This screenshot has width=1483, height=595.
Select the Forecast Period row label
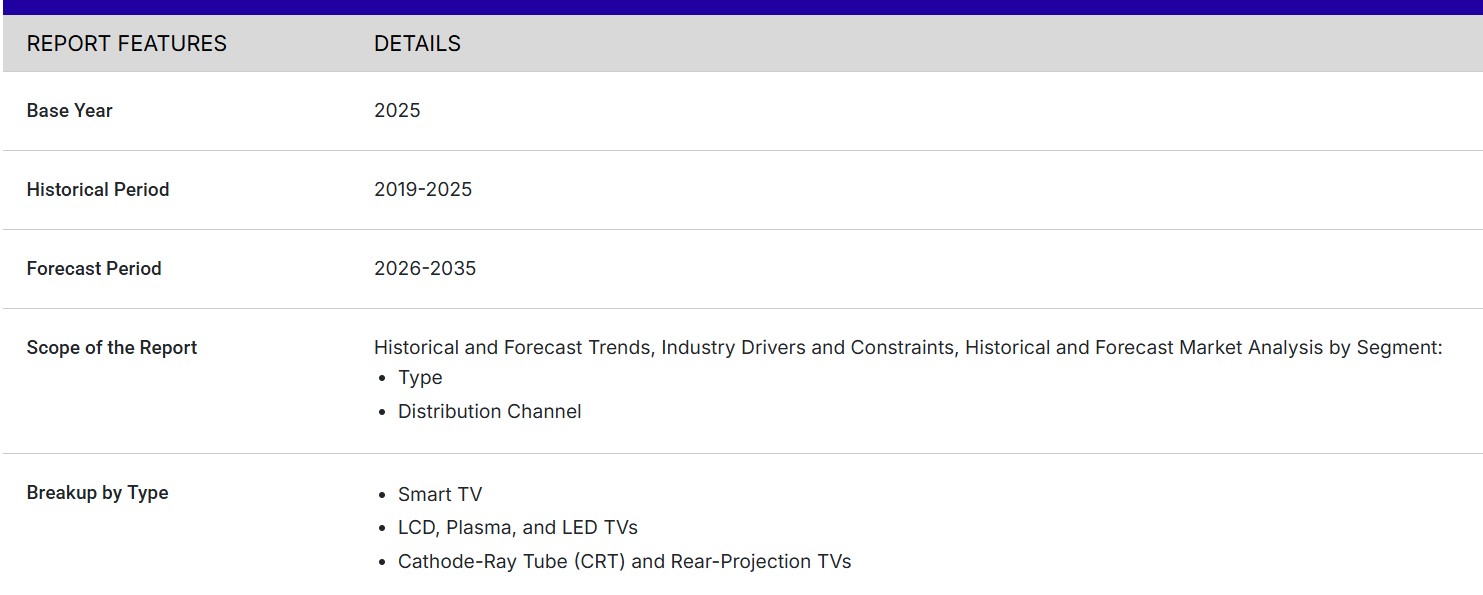pos(93,269)
